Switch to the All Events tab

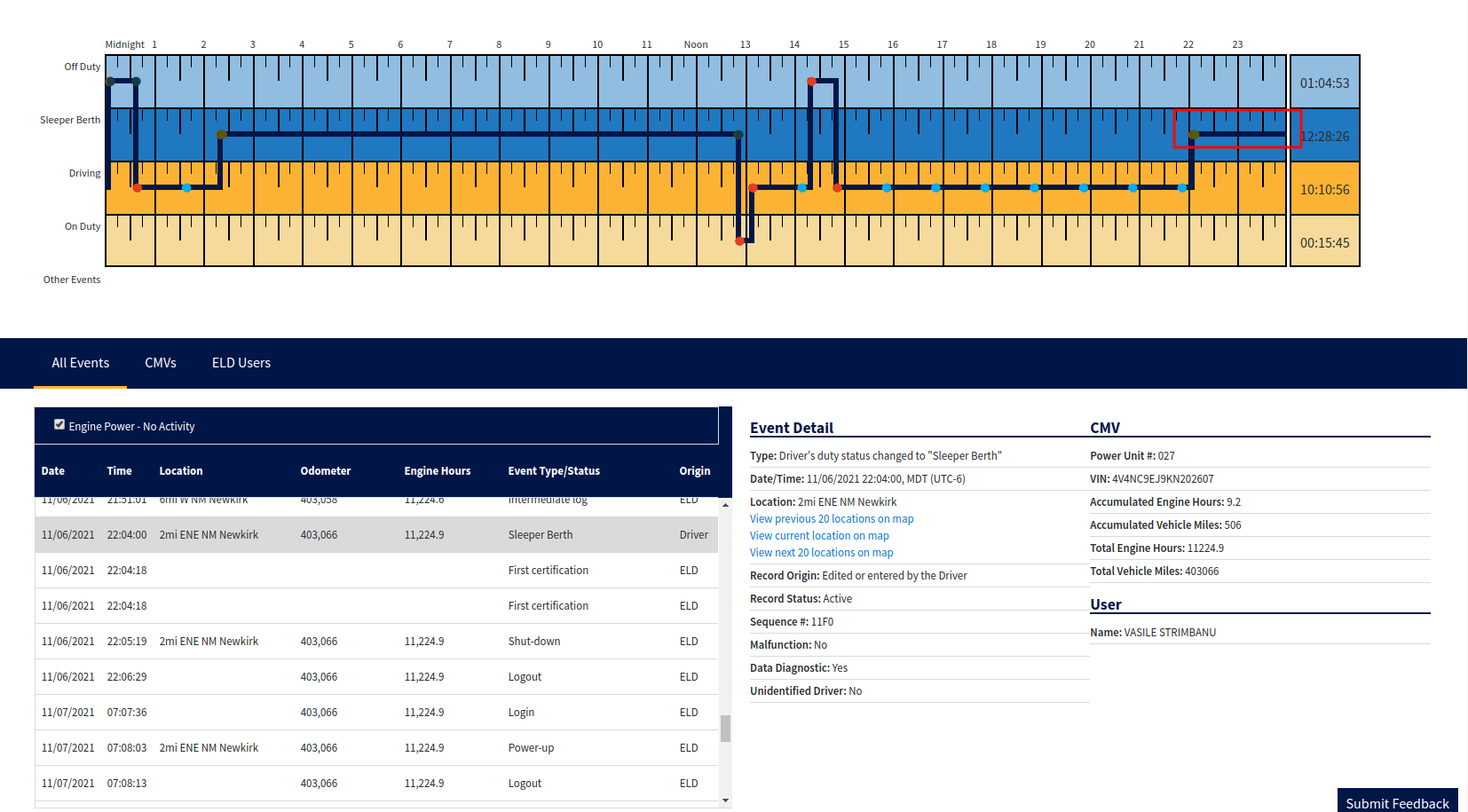point(80,363)
